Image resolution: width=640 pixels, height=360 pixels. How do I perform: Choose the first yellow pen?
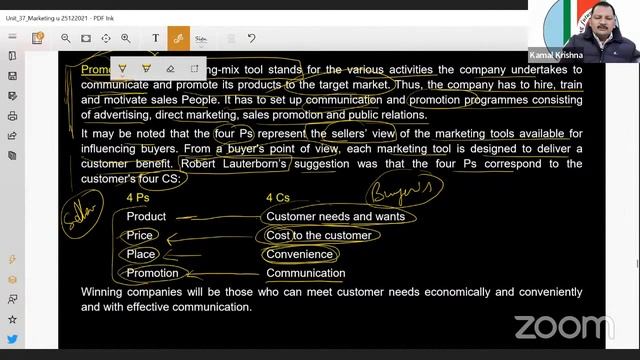(x=122, y=69)
